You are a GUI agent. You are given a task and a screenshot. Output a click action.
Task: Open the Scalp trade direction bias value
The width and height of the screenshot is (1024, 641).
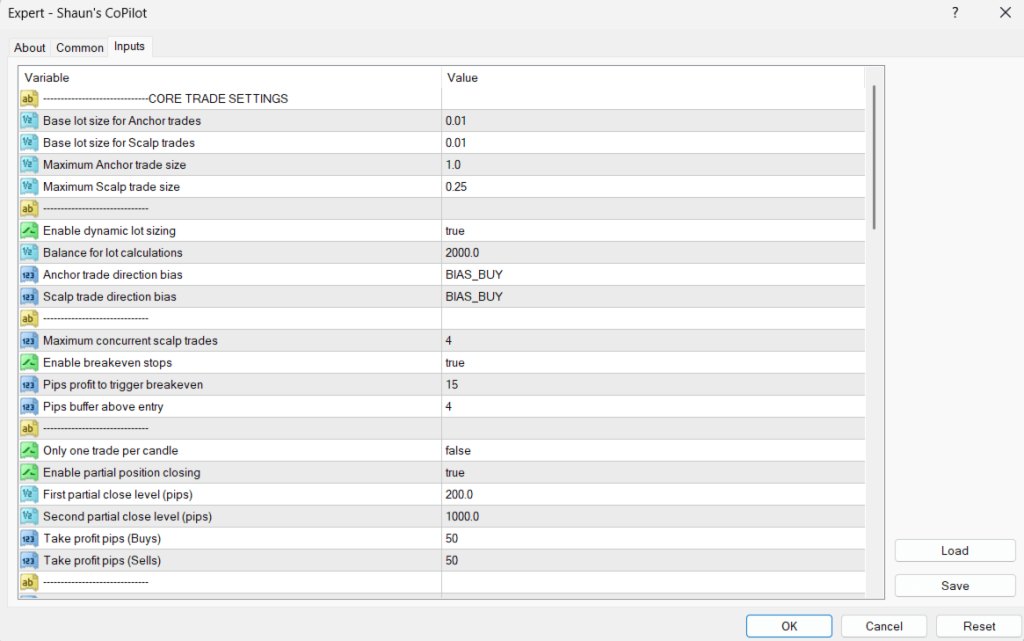pyautogui.click(x=653, y=296)
